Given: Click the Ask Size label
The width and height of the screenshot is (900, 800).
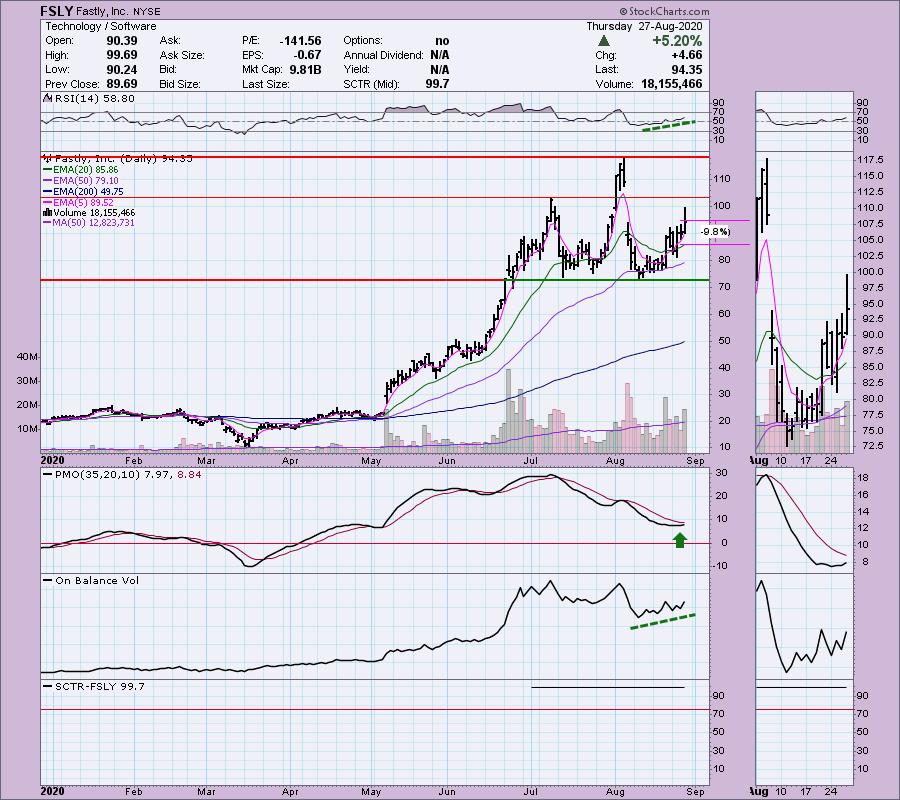Looking at the screenshot, I should 182,55.
